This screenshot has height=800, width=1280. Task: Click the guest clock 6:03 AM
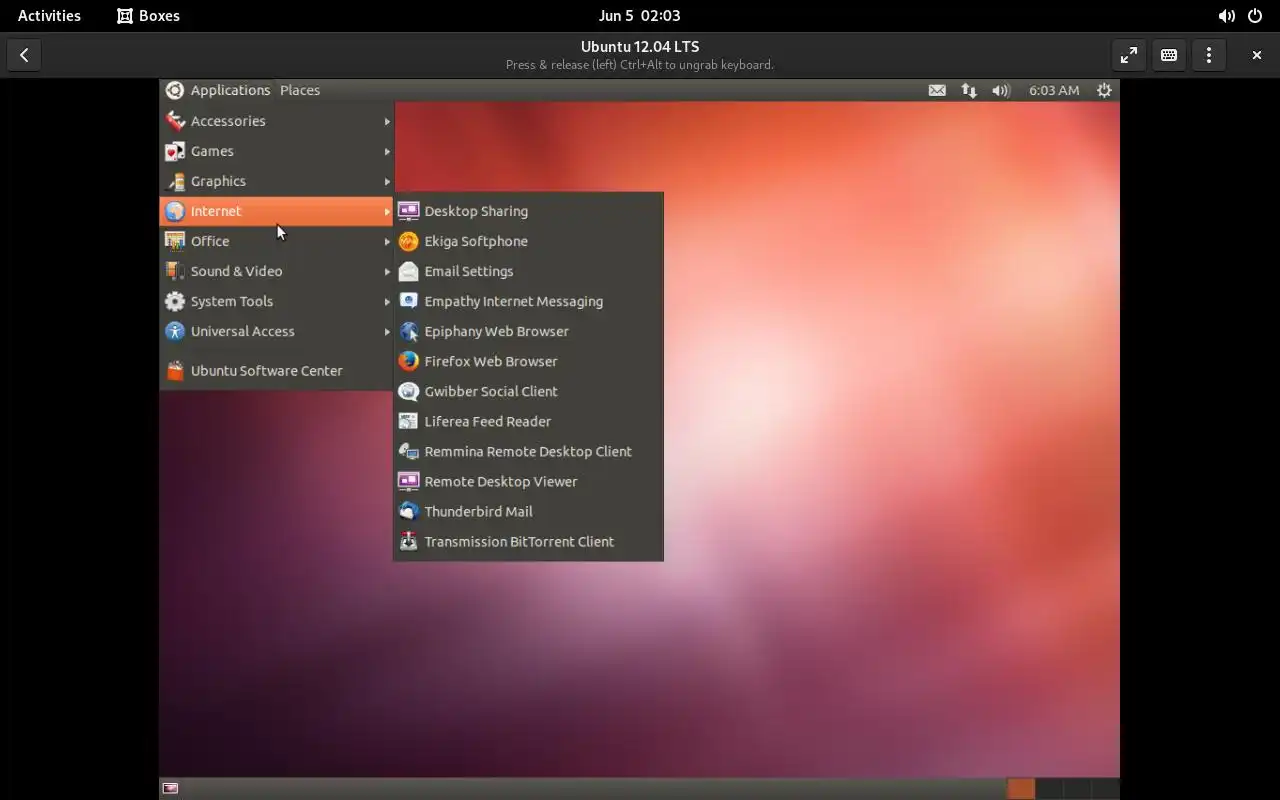[1054, 90]
